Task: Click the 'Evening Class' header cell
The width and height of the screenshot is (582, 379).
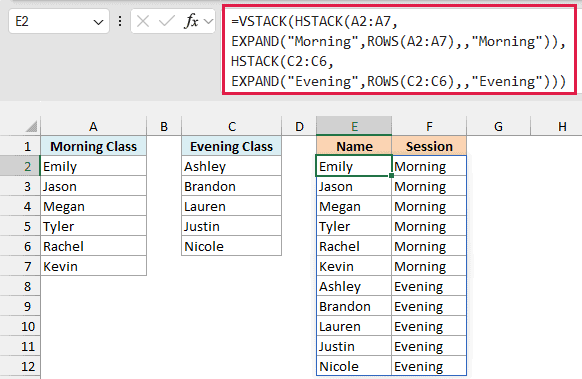Action: (232, 146)
